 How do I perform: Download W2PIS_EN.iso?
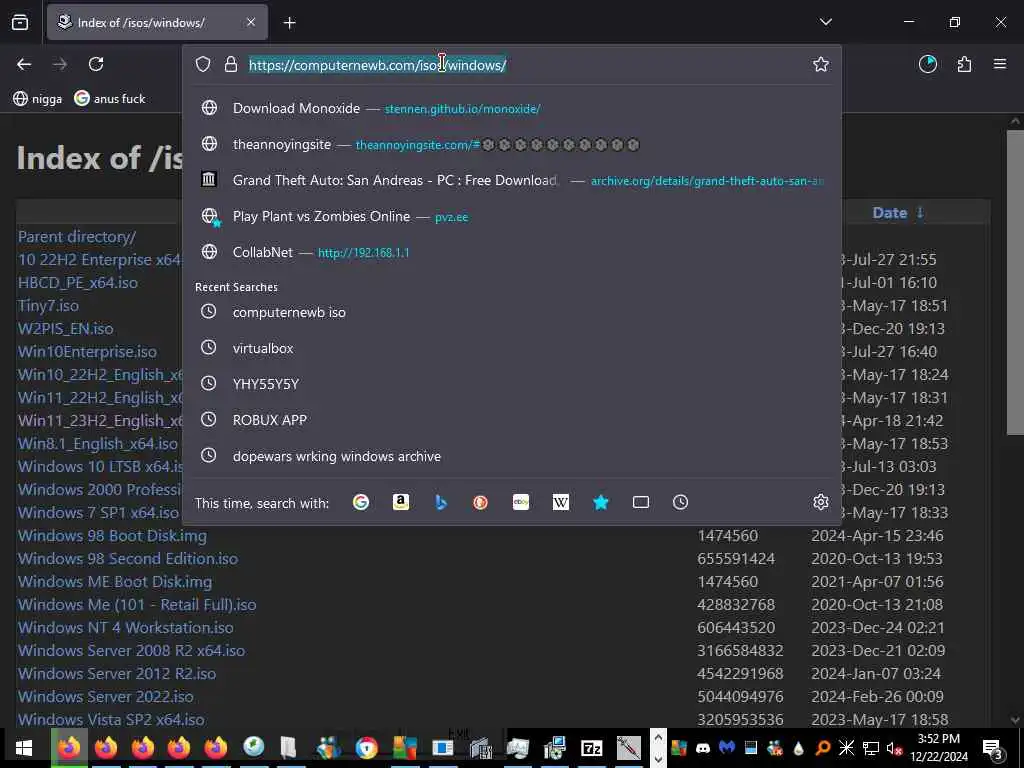tap(65, 328)
